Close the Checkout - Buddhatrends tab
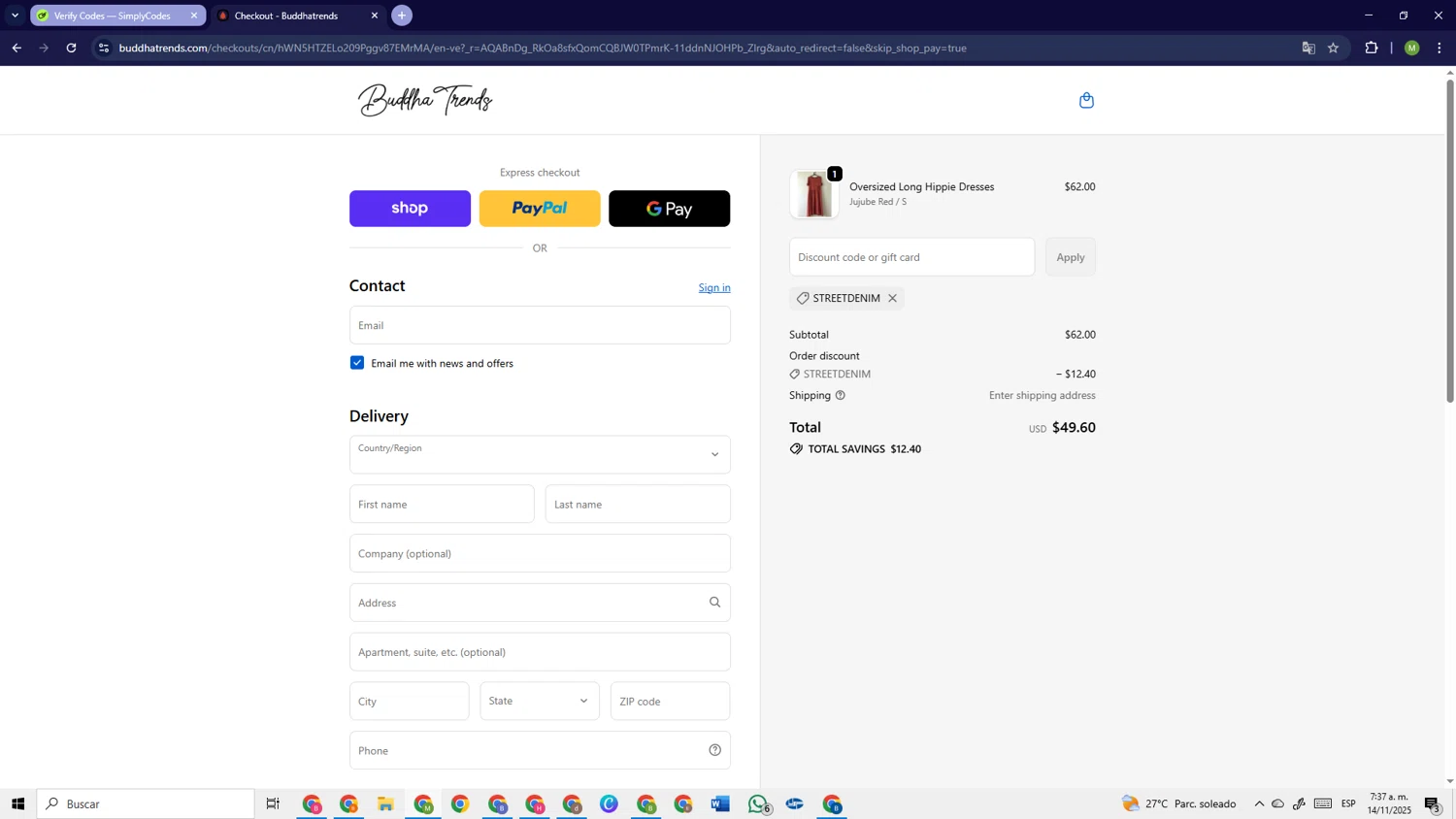Viewport: 1456px width, 819px height. coord(375,16)
